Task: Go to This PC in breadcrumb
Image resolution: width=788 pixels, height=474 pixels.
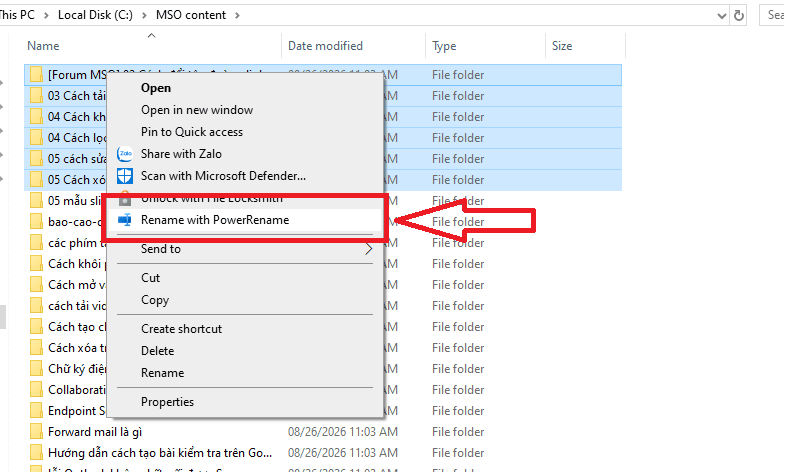Action: pos(17,15)
